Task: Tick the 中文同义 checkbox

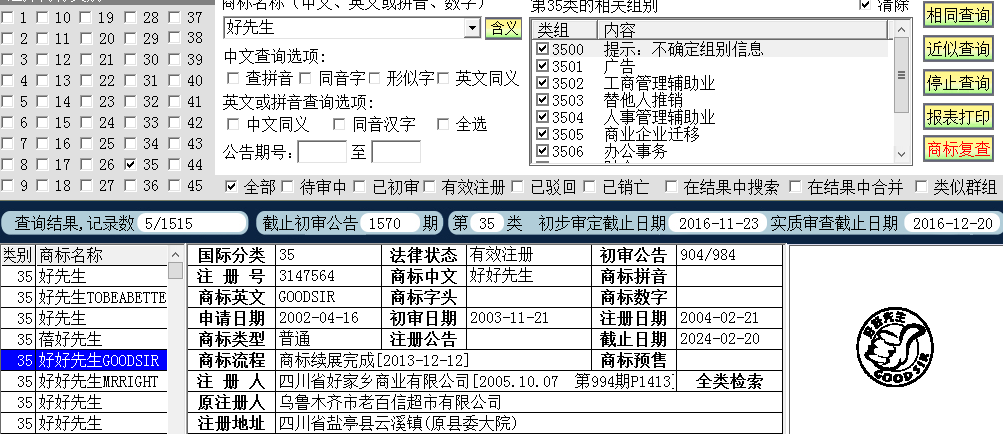Action: click(x=233, y=124)
